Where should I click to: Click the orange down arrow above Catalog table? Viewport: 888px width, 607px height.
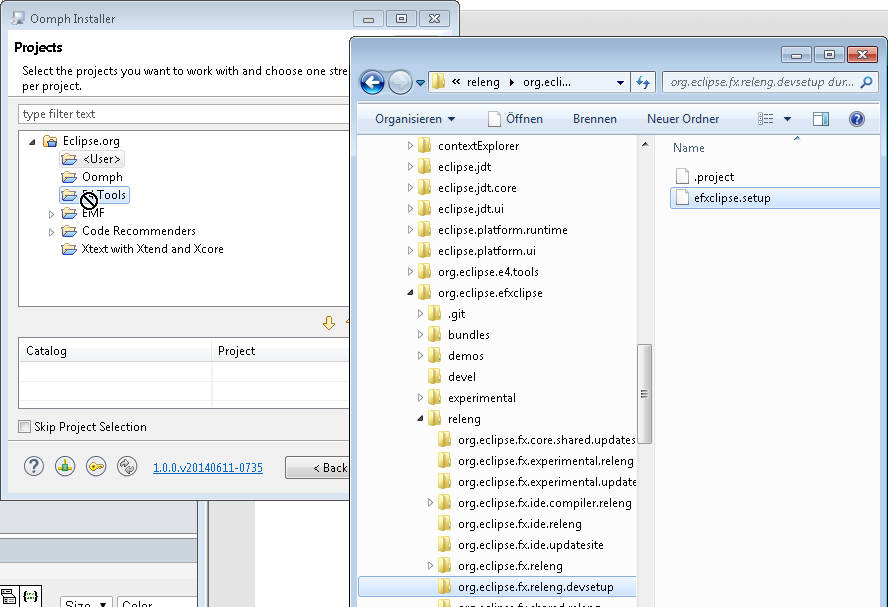point(328,323)
